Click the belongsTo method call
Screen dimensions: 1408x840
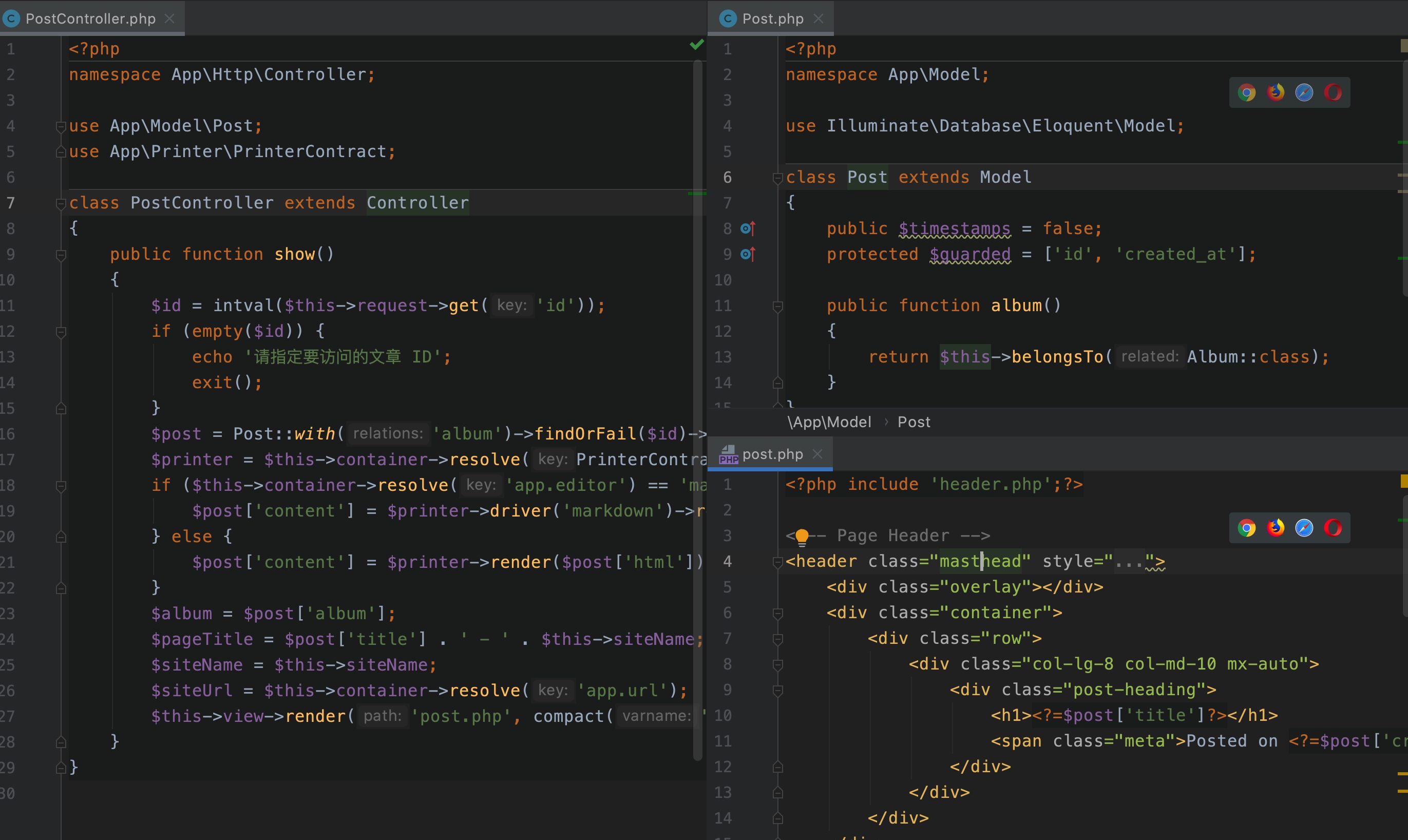tap(1057, 357)
